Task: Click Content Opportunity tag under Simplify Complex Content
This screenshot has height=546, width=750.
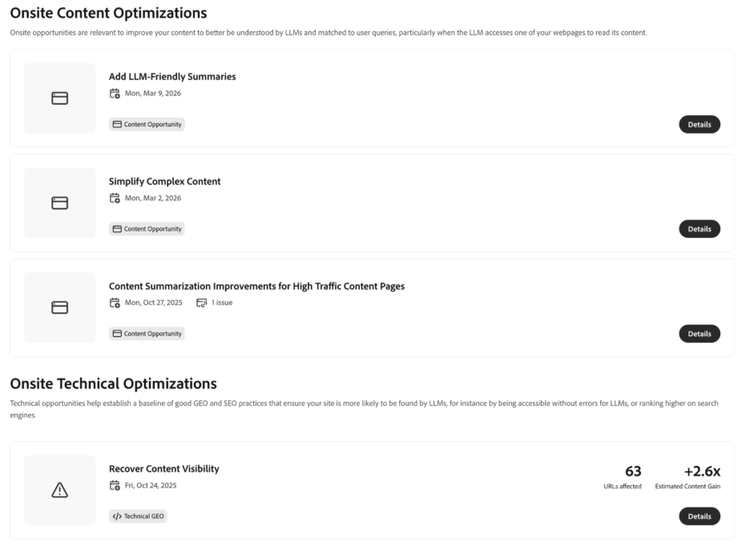Action: (x=147, y=229)
